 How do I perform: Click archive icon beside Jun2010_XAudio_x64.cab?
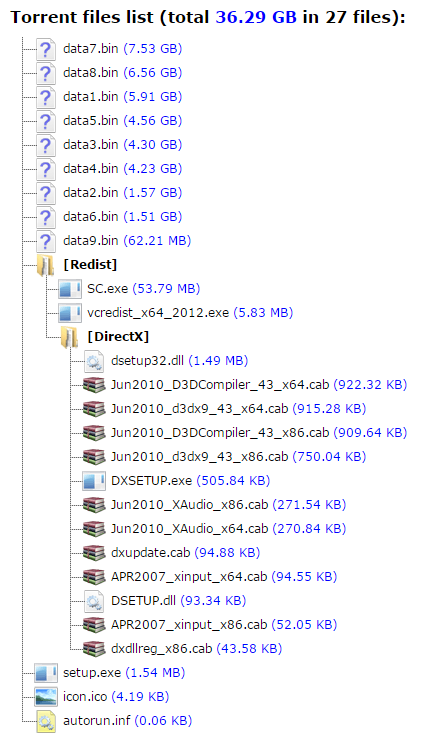coord(94,528)
